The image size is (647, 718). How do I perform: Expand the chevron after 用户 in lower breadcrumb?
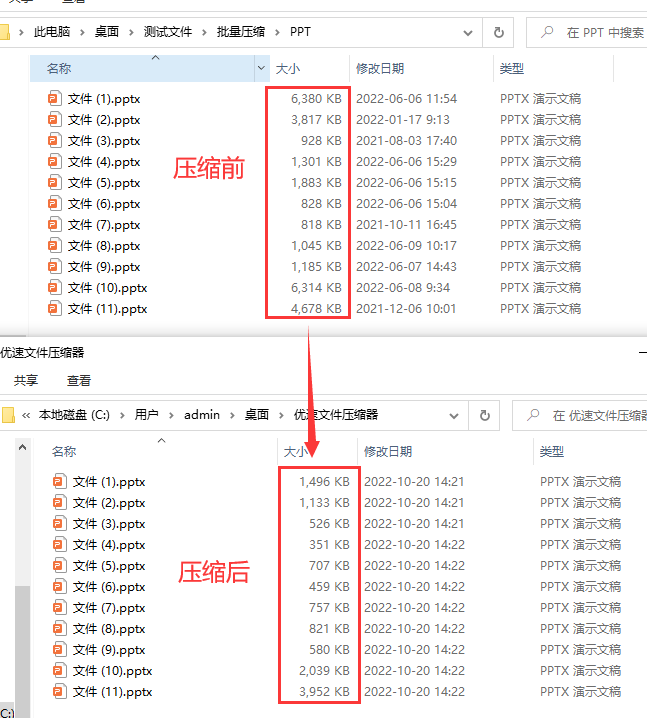click(x=171, y=415)
